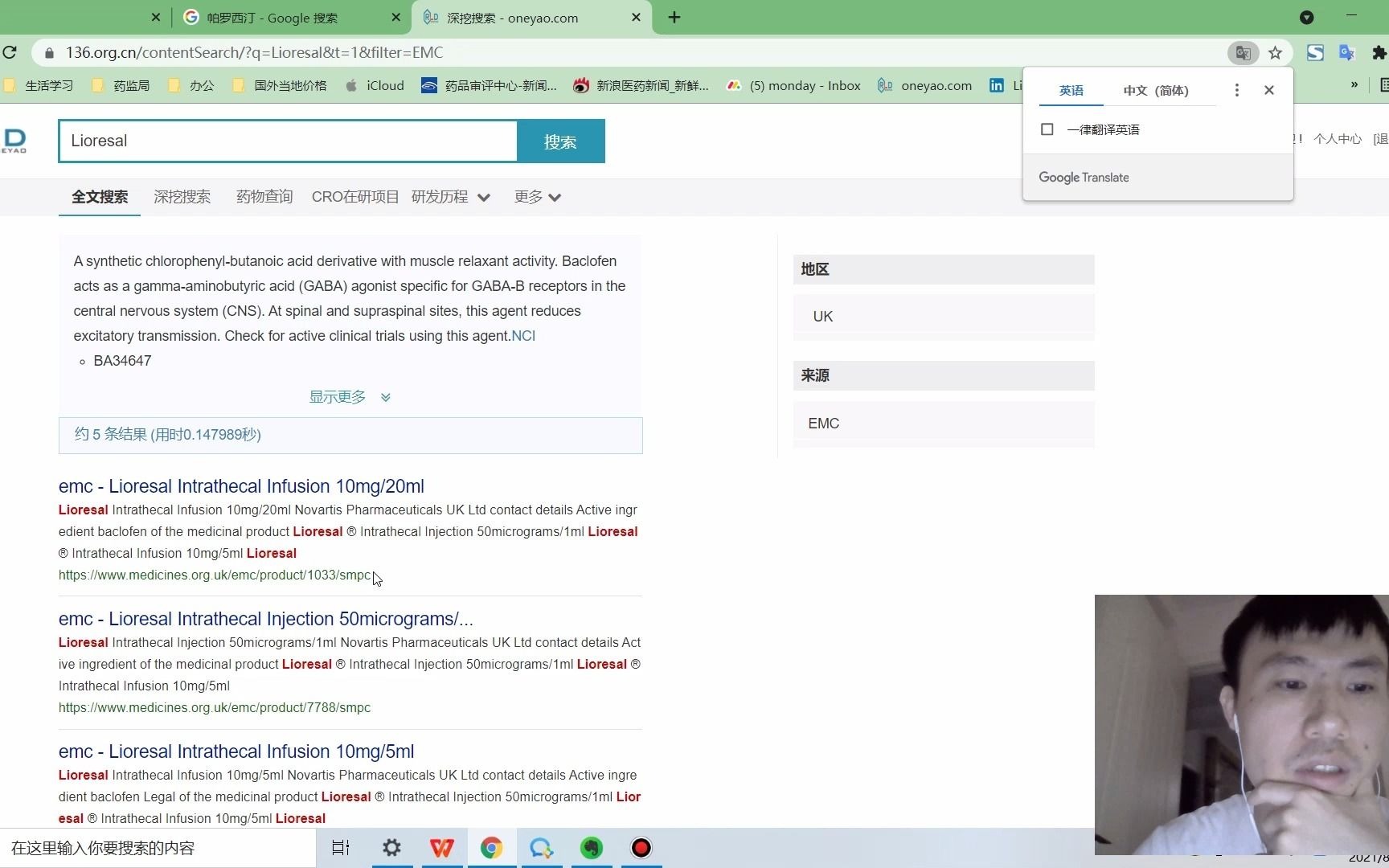1389x868 pixels.
Task: Open Evernote in the taskbar
Action: click(x=592, y=848)
